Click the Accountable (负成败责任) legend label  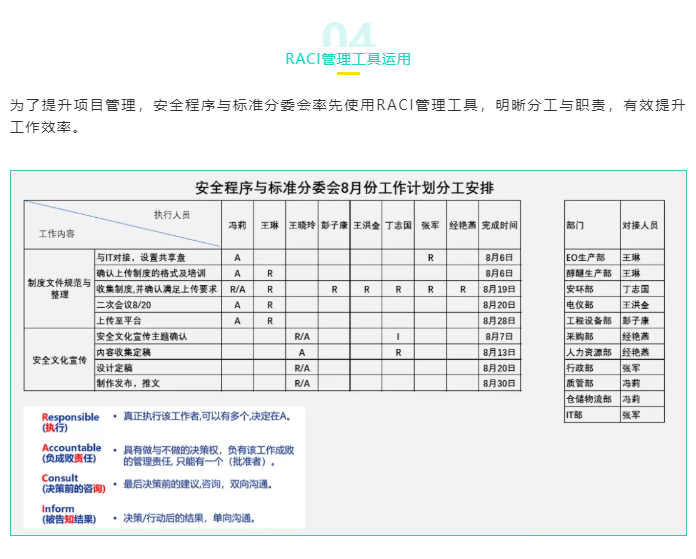click(x=71, y=453)
